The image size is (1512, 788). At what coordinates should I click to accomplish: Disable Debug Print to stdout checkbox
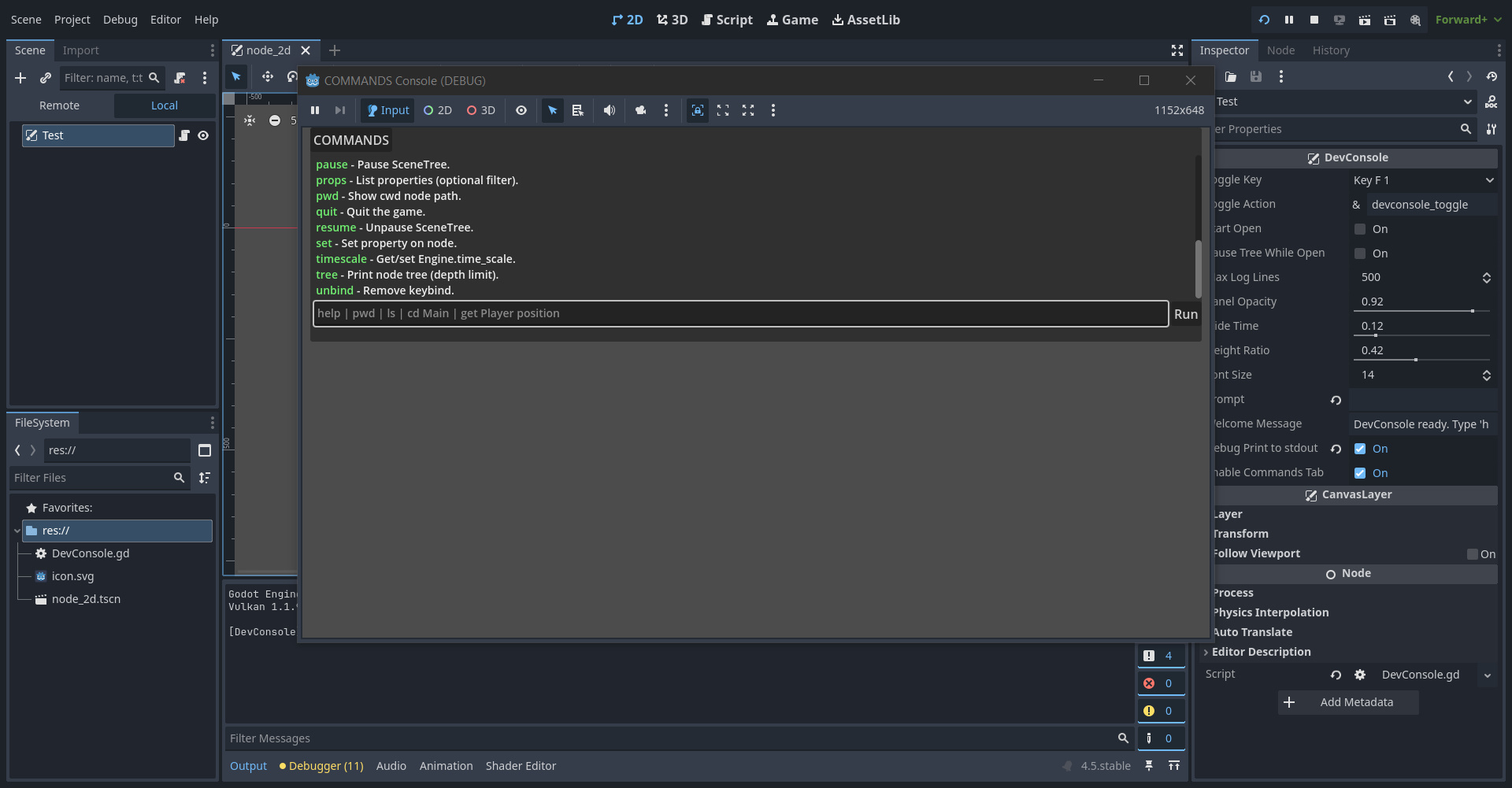tap(1360, 449)
